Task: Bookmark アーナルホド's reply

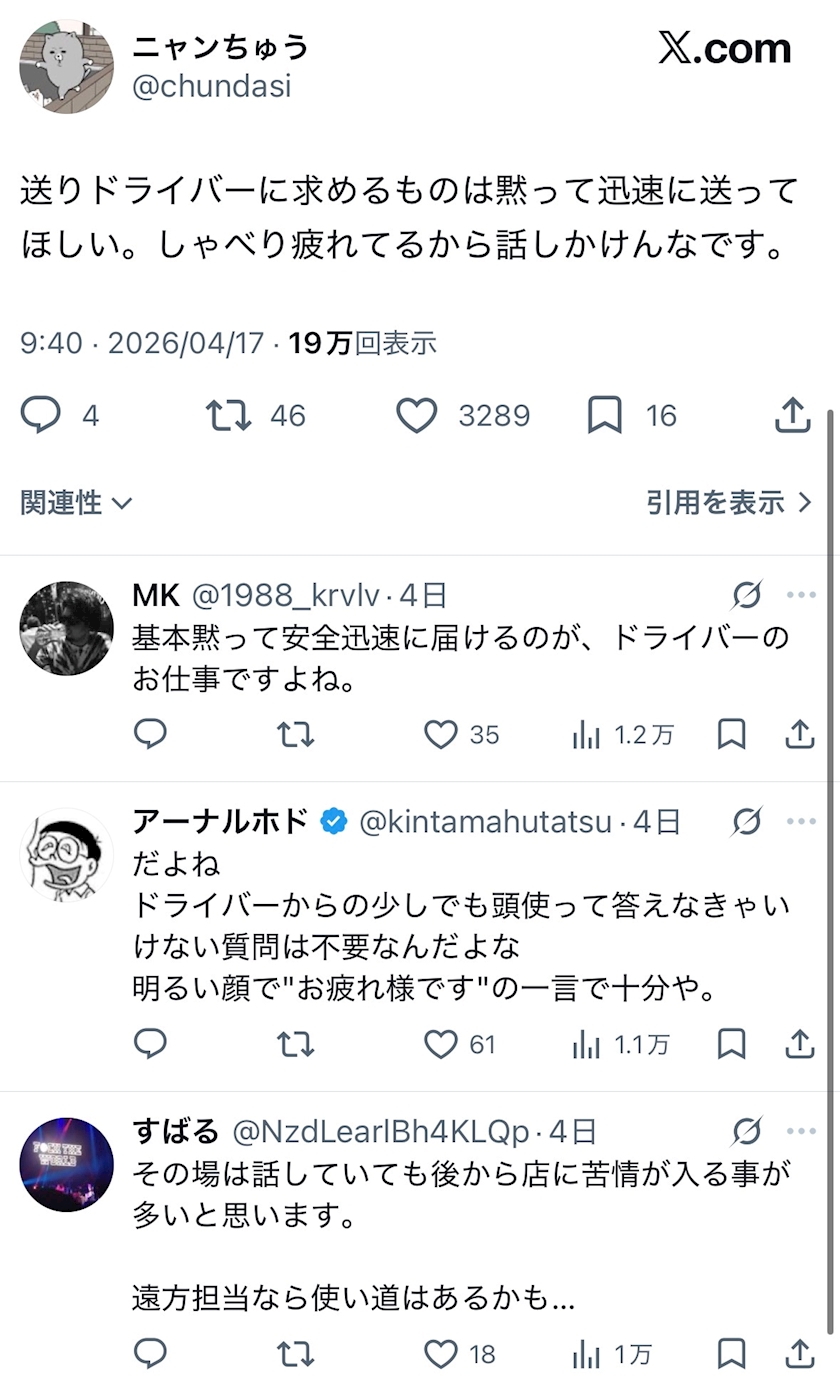Action: pyautogui.click(x=732, y=1044)
